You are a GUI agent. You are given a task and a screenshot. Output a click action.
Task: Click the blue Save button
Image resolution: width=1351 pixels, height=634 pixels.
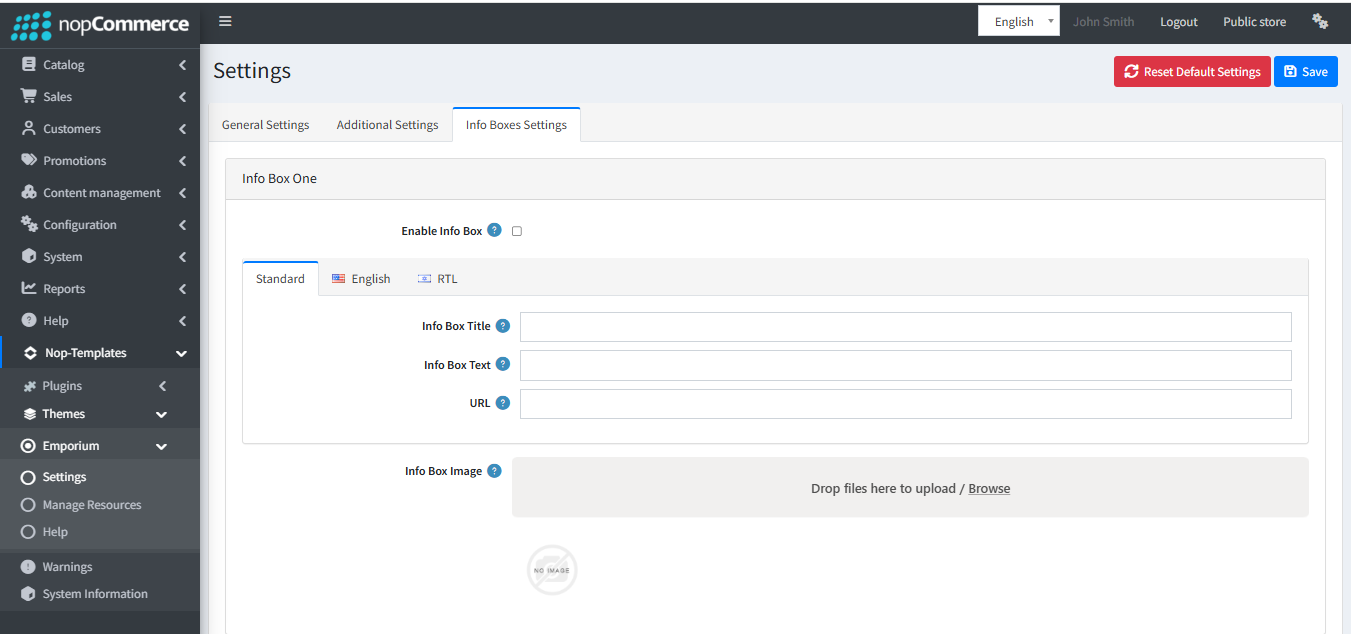(1305, 71)
